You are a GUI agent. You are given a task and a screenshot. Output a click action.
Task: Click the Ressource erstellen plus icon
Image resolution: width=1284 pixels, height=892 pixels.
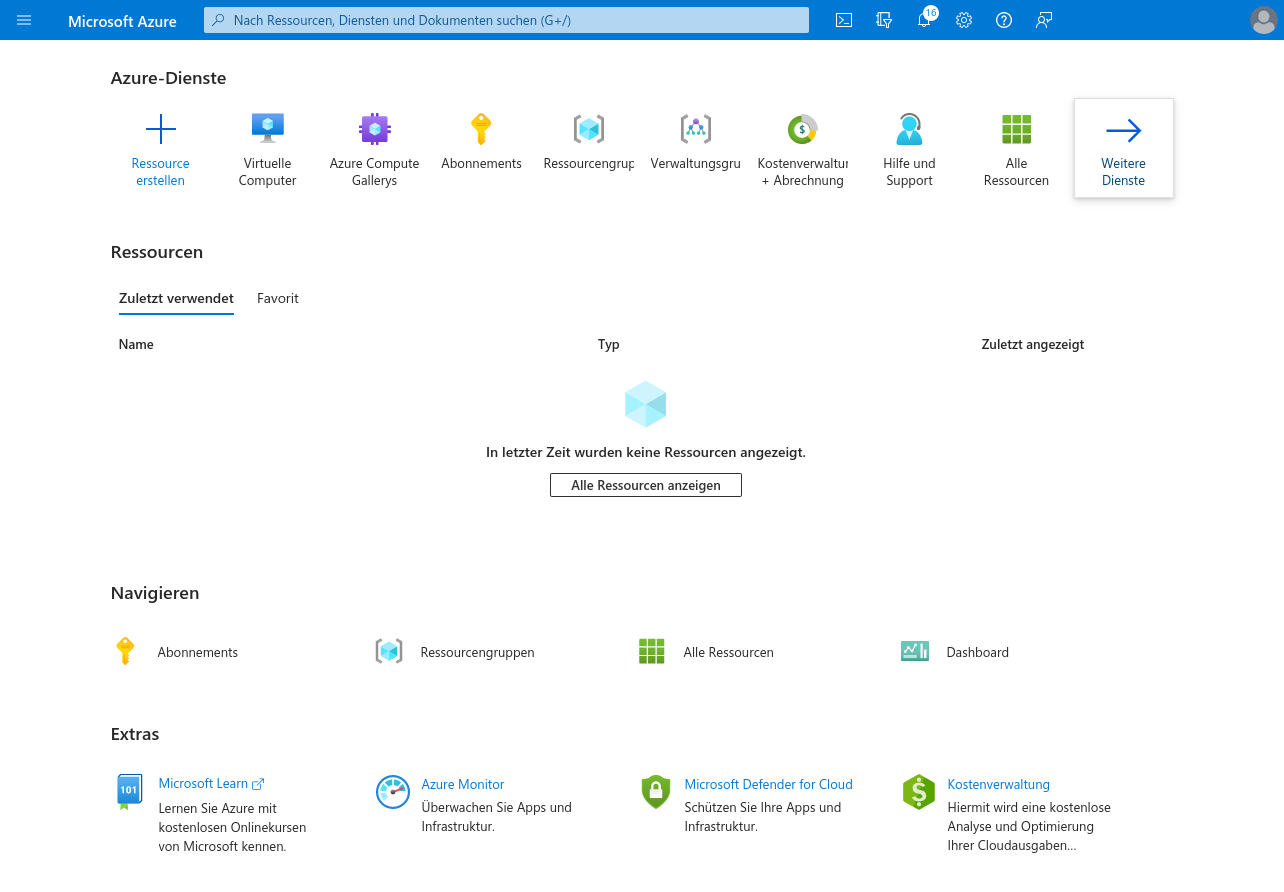pyautogui.click(x=160, y=130)
